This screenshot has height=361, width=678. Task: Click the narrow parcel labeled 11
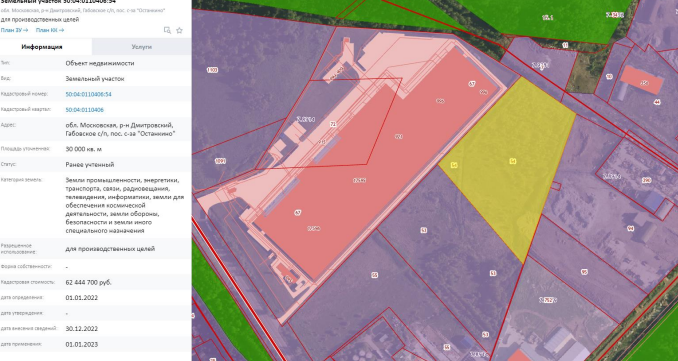pos(565,45)
